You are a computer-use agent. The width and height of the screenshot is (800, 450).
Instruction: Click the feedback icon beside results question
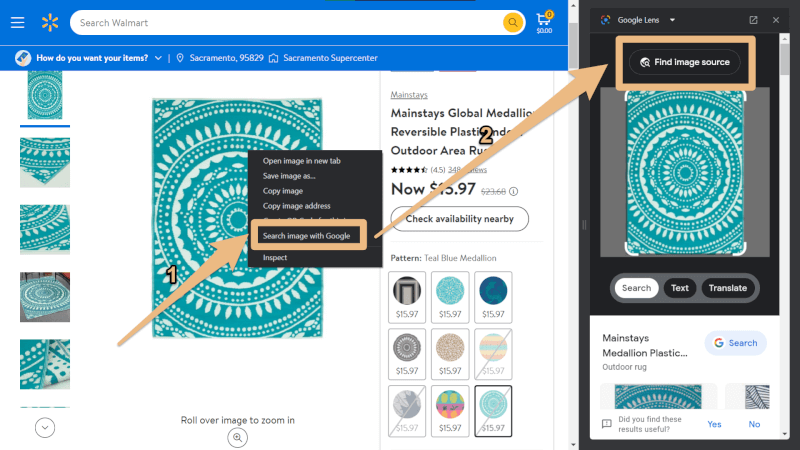tap(606, 424)
